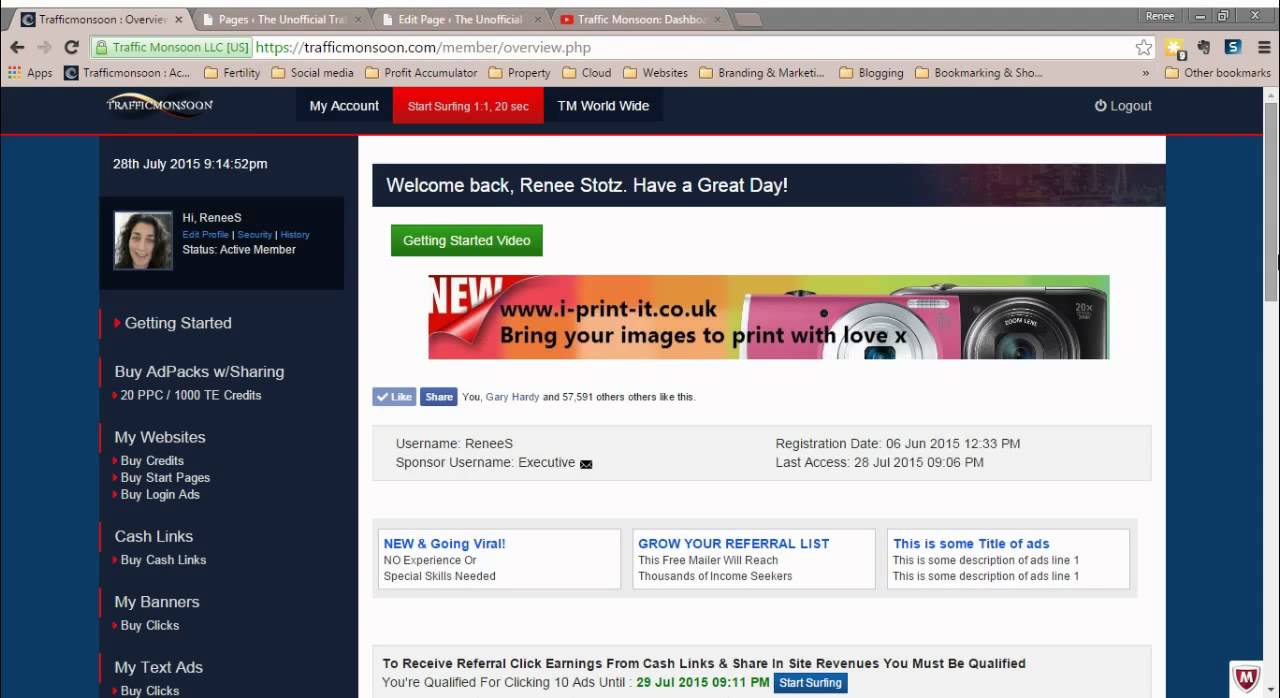Open the Blogging bookmarks folder

871,73
